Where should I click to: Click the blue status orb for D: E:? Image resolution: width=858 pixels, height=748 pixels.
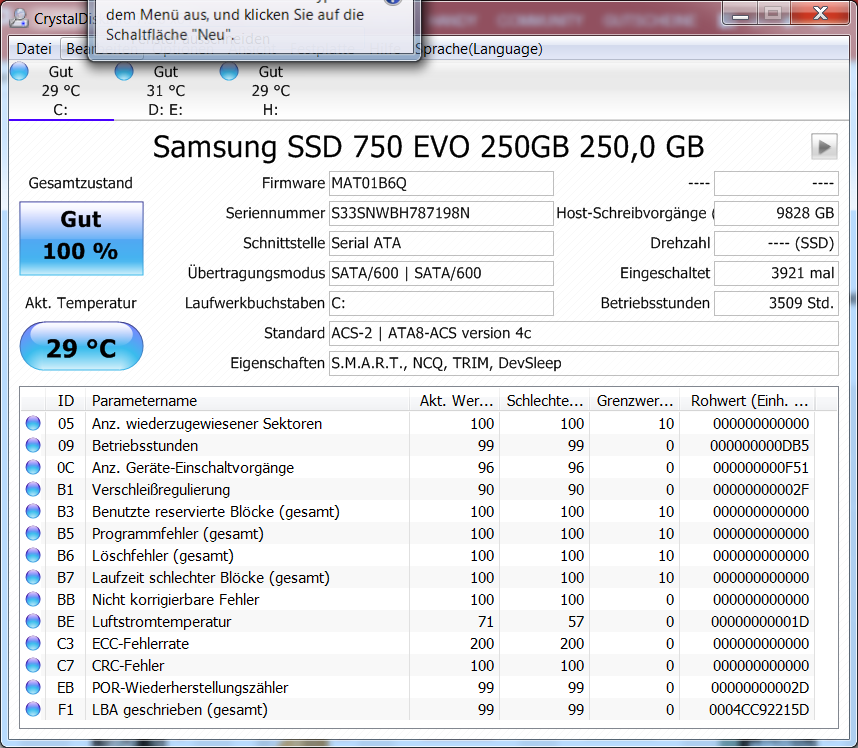124,71
